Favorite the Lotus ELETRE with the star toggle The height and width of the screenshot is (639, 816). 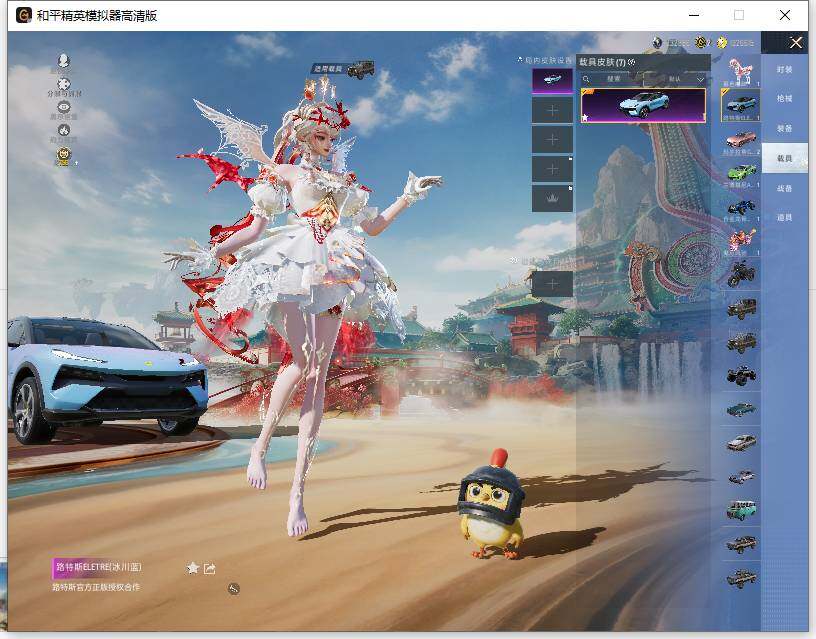click(192, 568)
